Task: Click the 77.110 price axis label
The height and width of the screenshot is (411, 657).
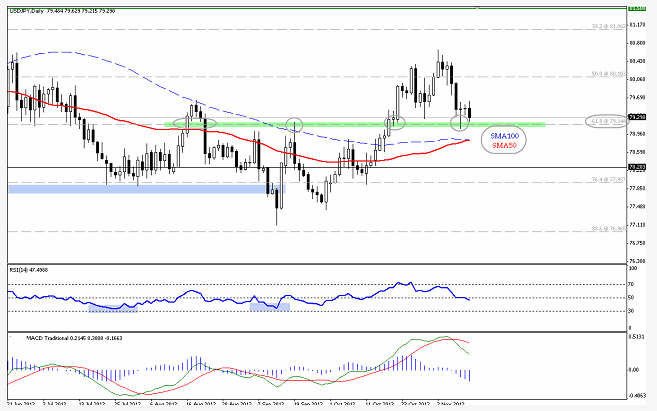Action: click(637, 225)
